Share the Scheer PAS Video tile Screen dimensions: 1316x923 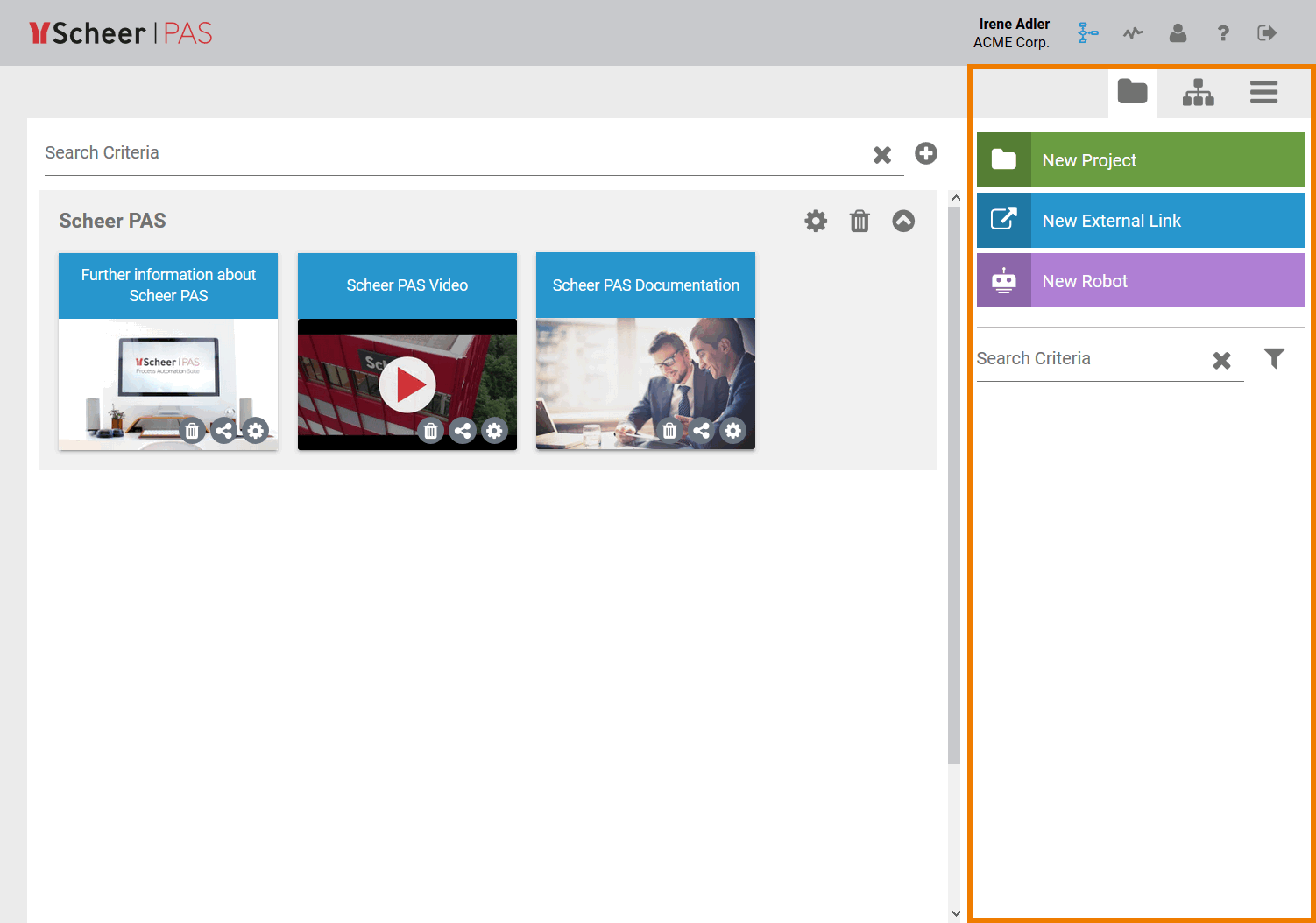463,431
